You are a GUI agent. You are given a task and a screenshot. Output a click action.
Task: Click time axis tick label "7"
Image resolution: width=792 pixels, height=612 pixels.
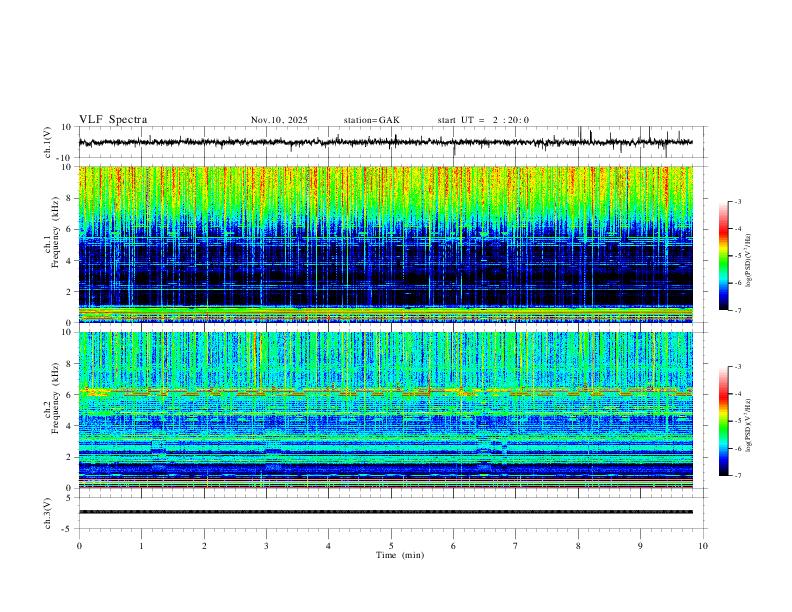pos(516,546)
